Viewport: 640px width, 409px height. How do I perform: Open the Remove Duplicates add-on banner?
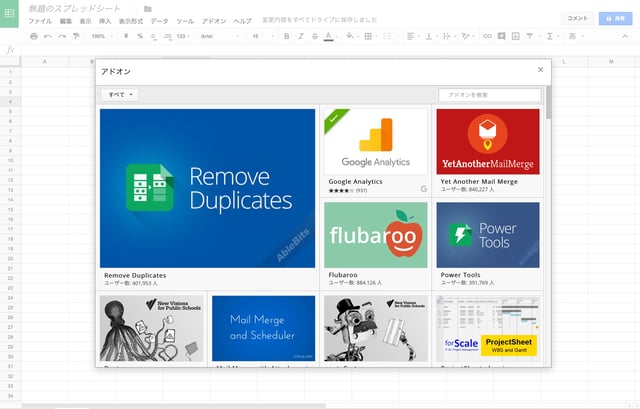[x=207, y=188]
